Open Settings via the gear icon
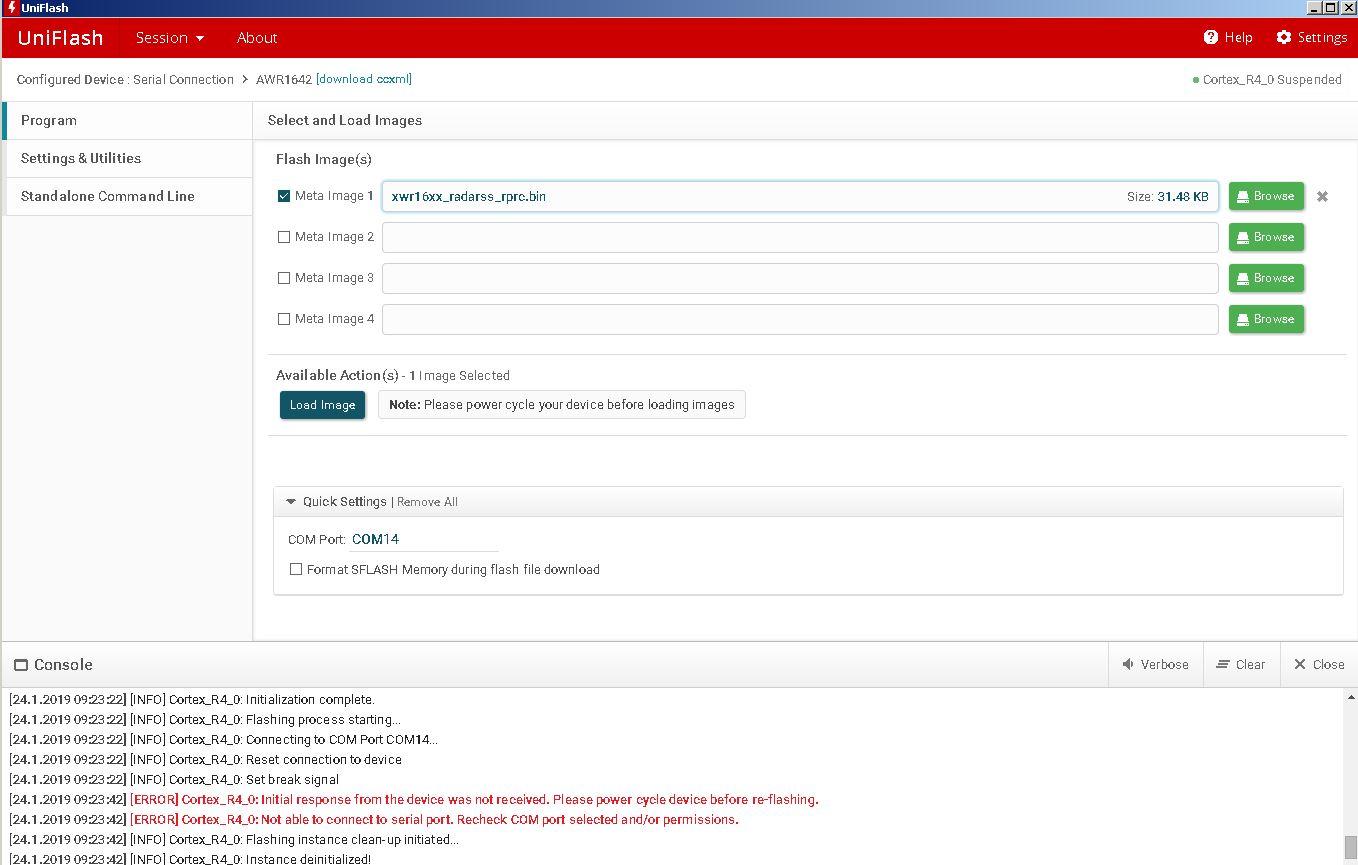Image resolution: width=1358 pixels, height=865 pixels. click(x=1284, y=37)
